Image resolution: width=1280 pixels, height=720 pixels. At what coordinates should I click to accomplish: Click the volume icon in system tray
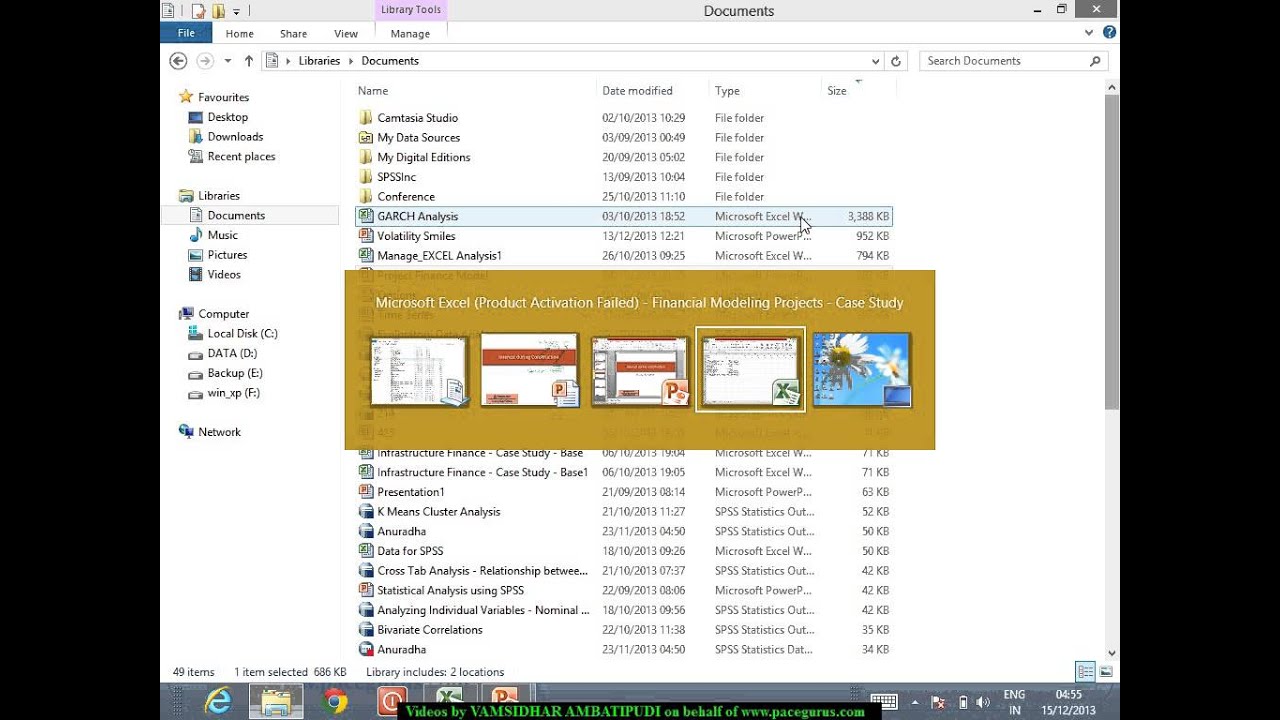982,702
